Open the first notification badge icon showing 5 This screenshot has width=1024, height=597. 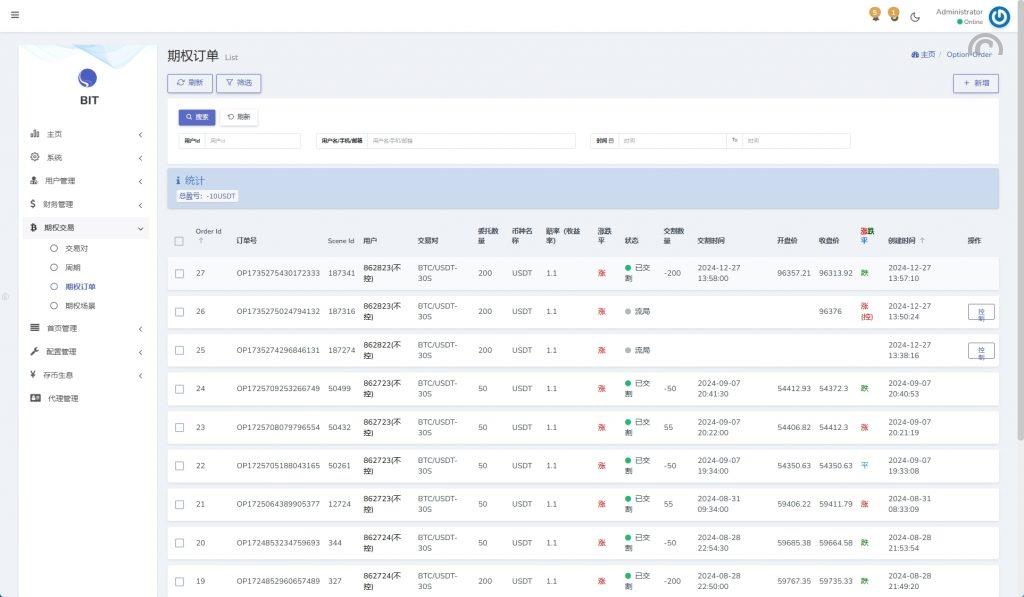point(875,14)
